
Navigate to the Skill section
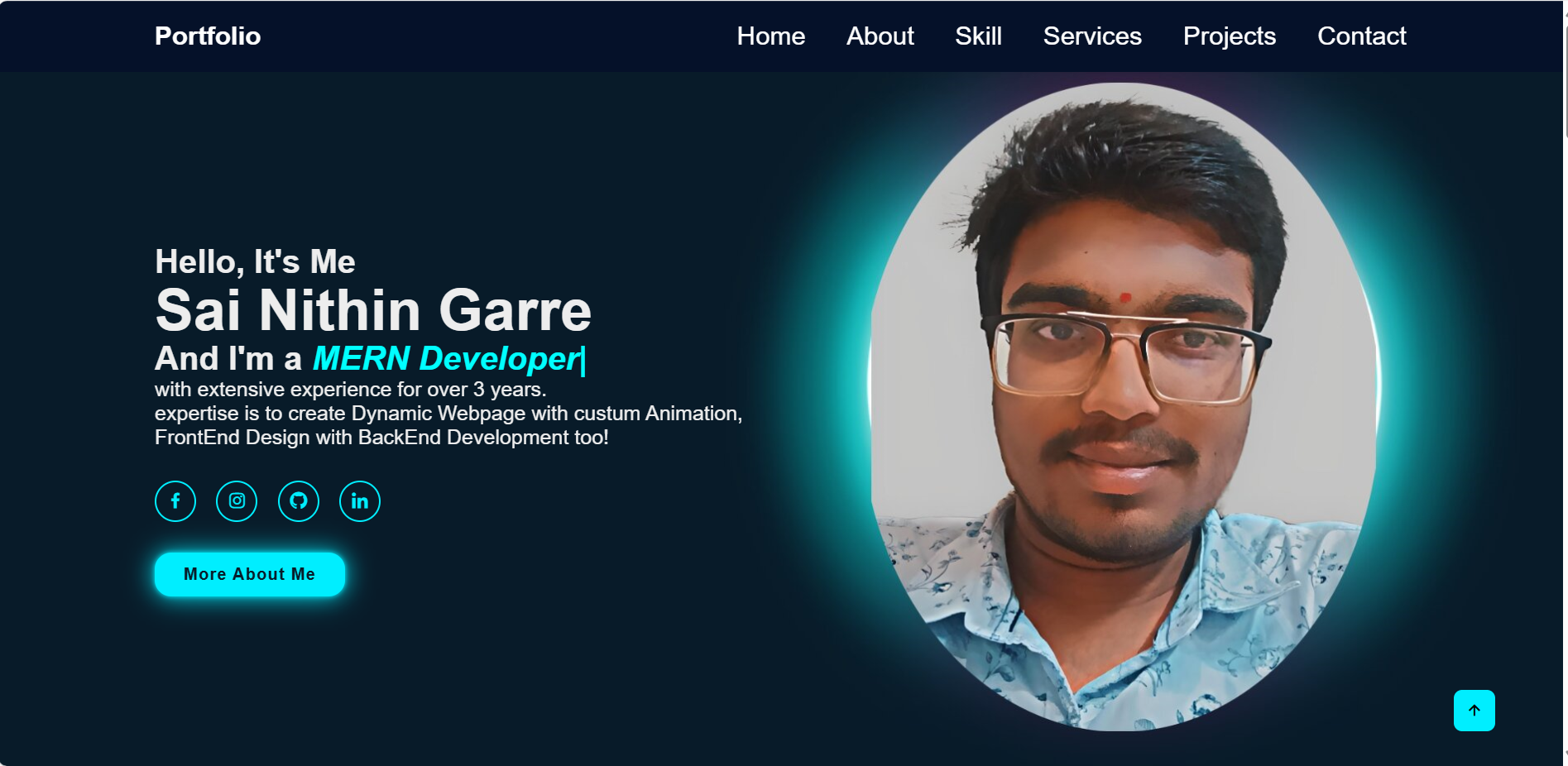pyautogui.click(x=978, y=36)
